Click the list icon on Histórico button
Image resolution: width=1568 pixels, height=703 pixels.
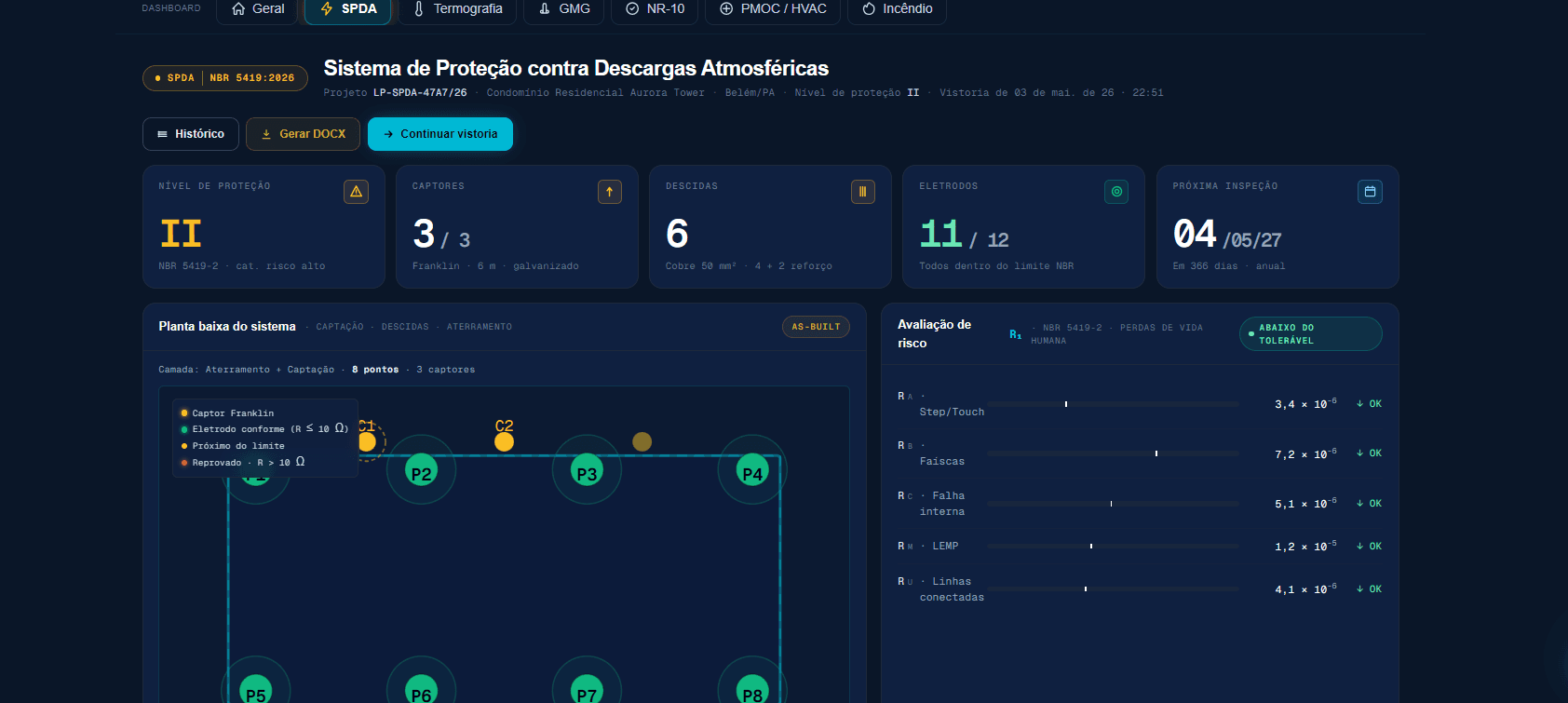click(x=163, y=134)
